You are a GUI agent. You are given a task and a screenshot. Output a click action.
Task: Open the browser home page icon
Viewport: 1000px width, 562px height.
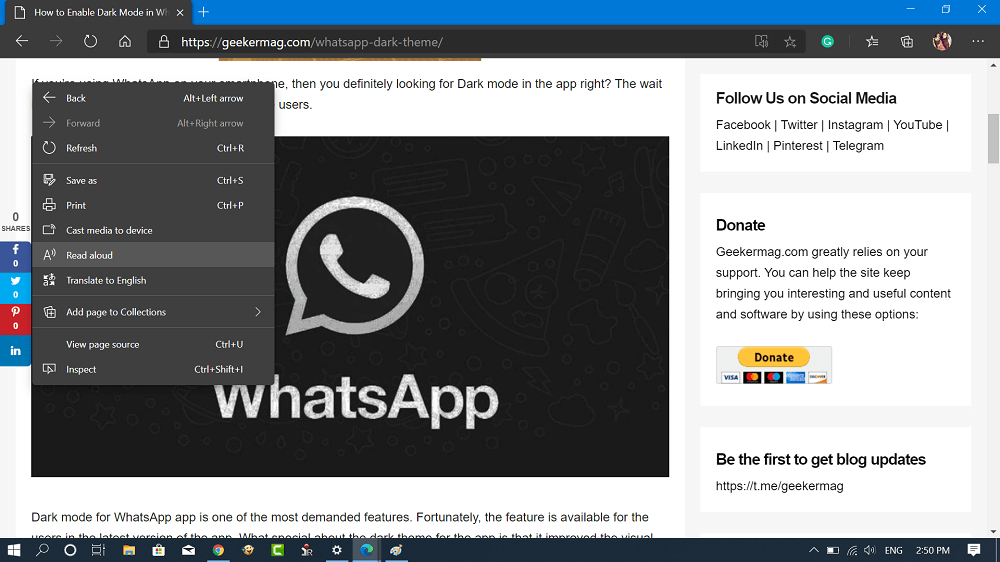coord(125,41)
